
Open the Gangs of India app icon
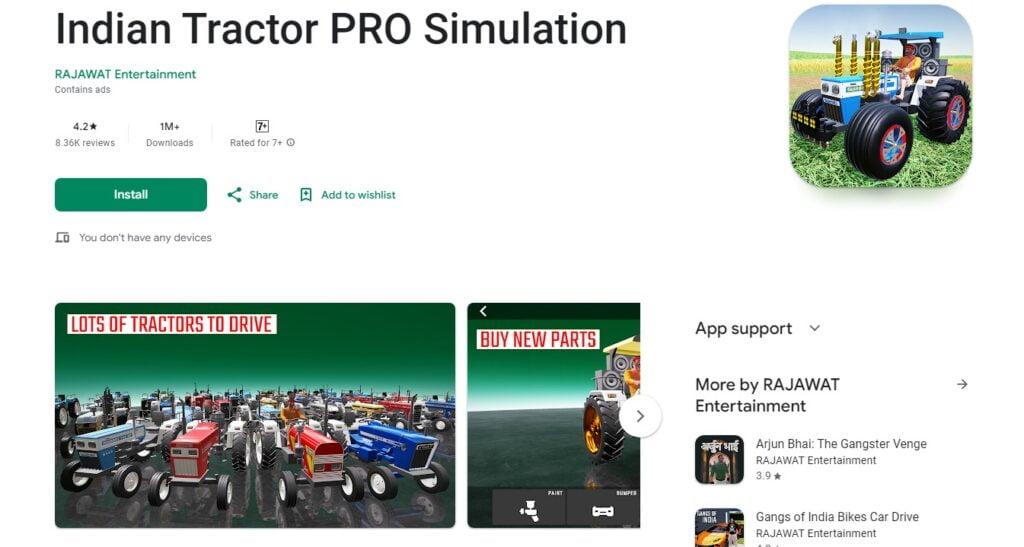(719, 527)
